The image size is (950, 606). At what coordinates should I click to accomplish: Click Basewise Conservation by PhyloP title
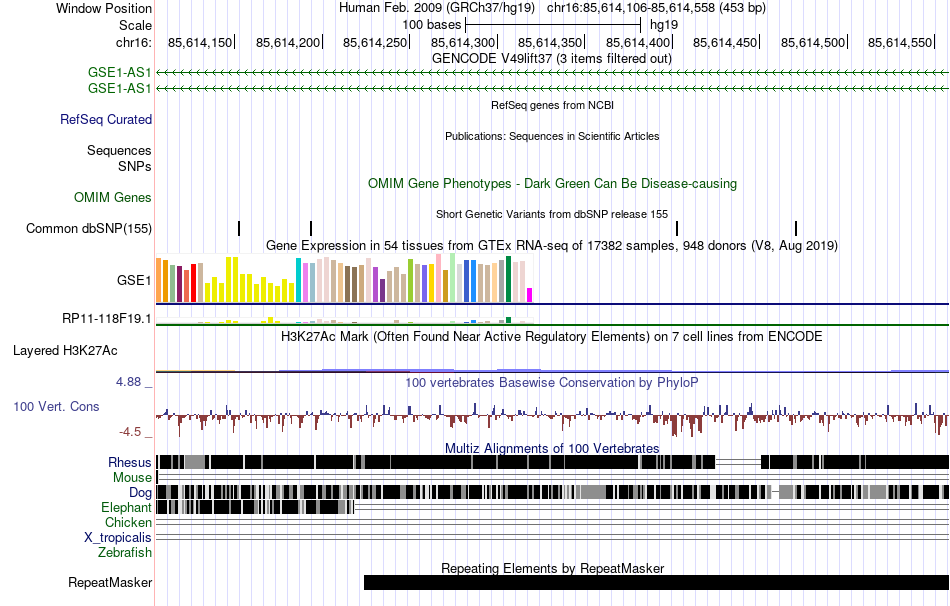click(x=552, y=382)
